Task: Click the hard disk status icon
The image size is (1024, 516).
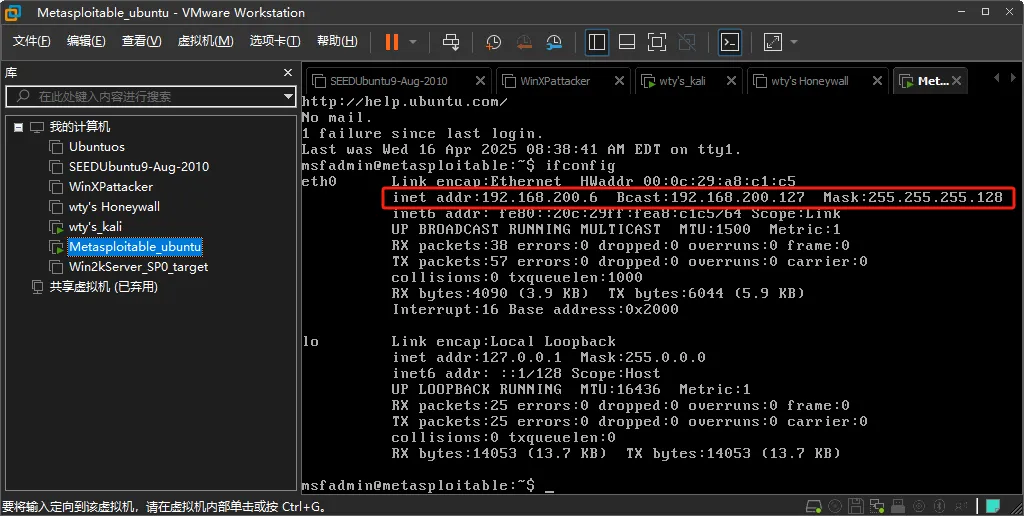Action: tap(813, 506)
